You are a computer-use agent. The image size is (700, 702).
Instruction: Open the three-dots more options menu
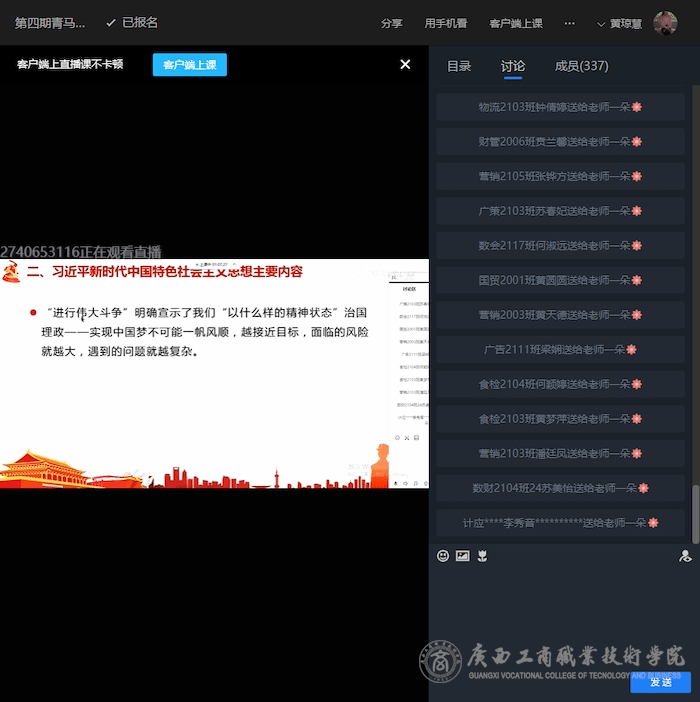pyautogui.click(x=569, y=23)
